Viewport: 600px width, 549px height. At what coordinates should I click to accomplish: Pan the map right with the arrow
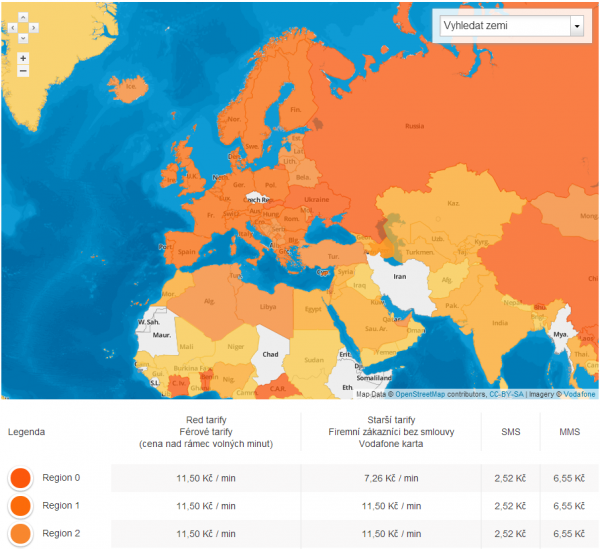tap(34, 27)
